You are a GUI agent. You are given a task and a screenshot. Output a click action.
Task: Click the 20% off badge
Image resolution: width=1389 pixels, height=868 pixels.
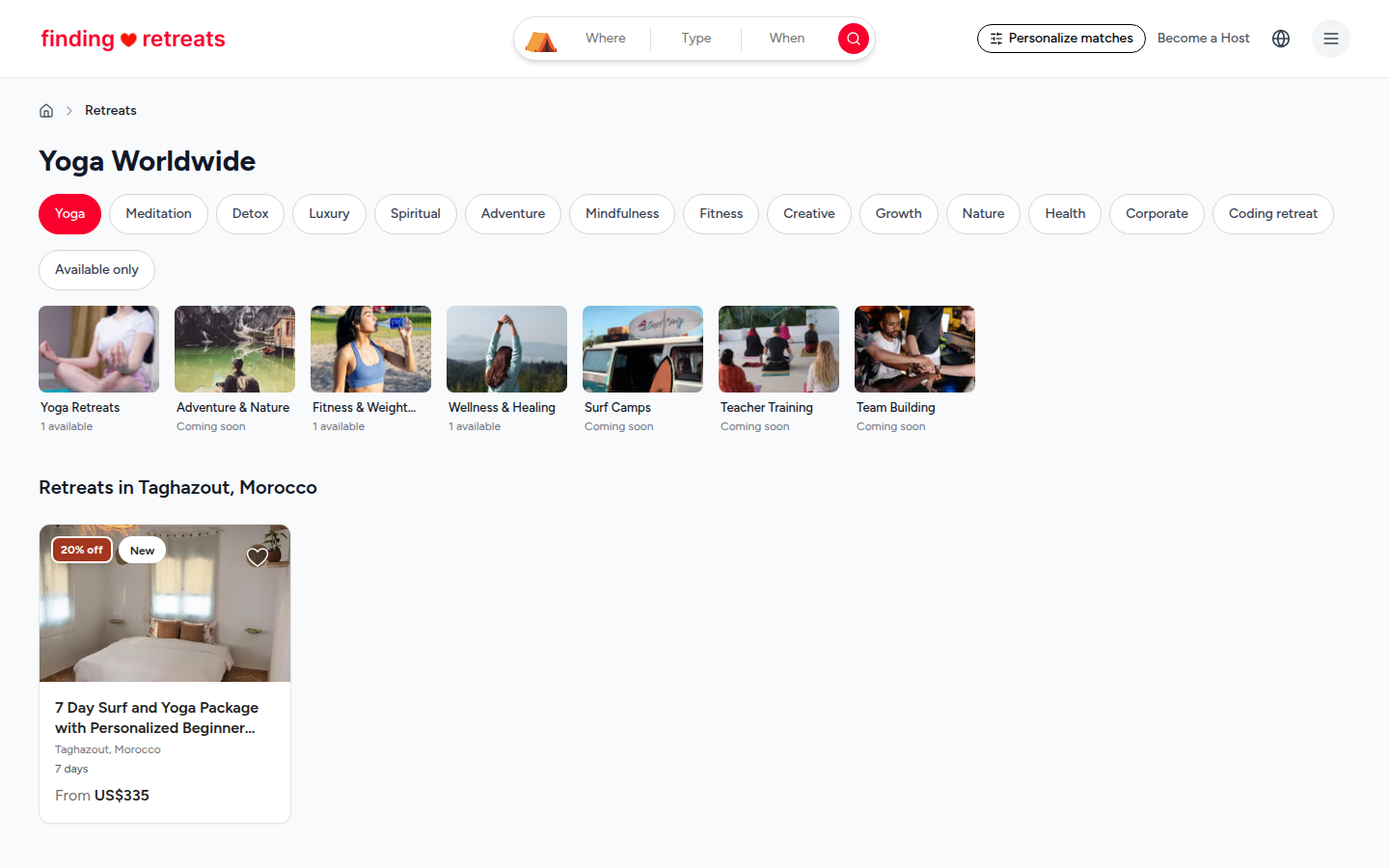pyautogui.click(x=82, y=550)
